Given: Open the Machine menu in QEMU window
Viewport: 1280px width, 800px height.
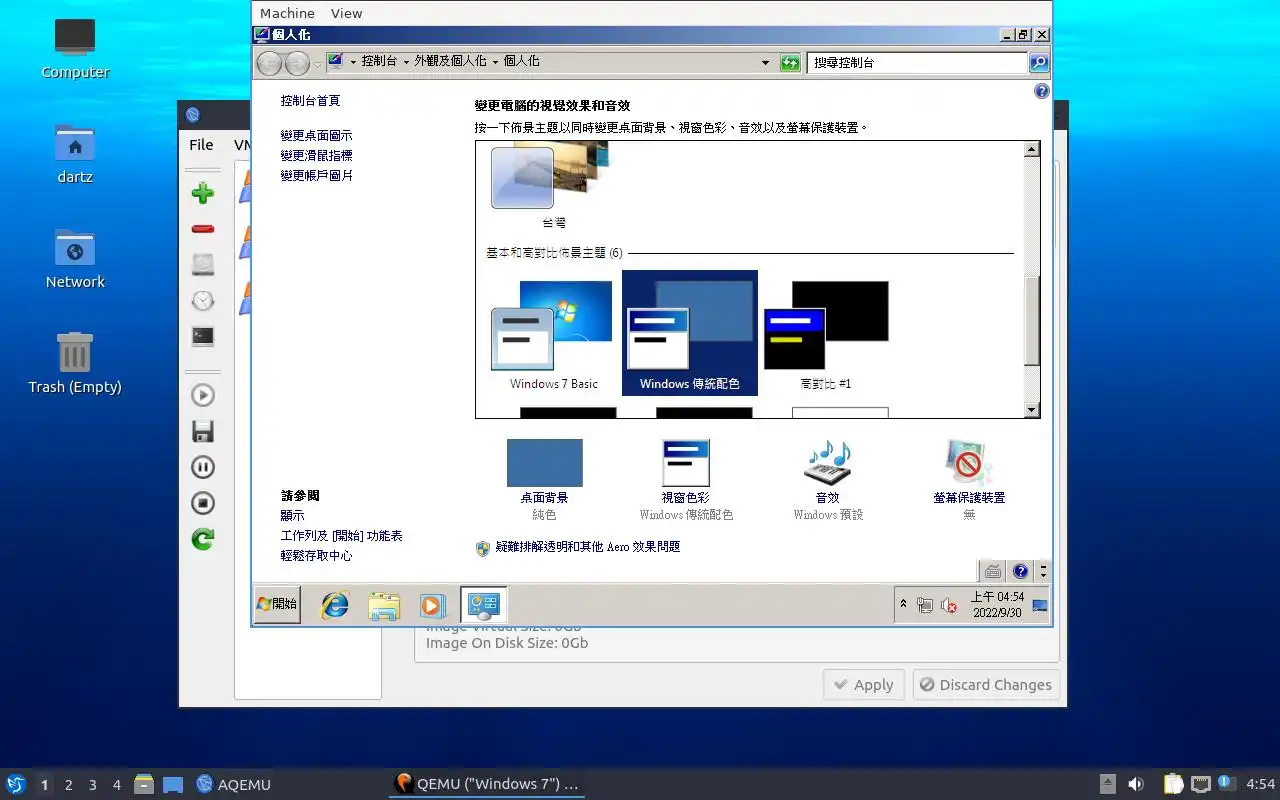Looking at the screenshot, I should click(x=287, y=13).
